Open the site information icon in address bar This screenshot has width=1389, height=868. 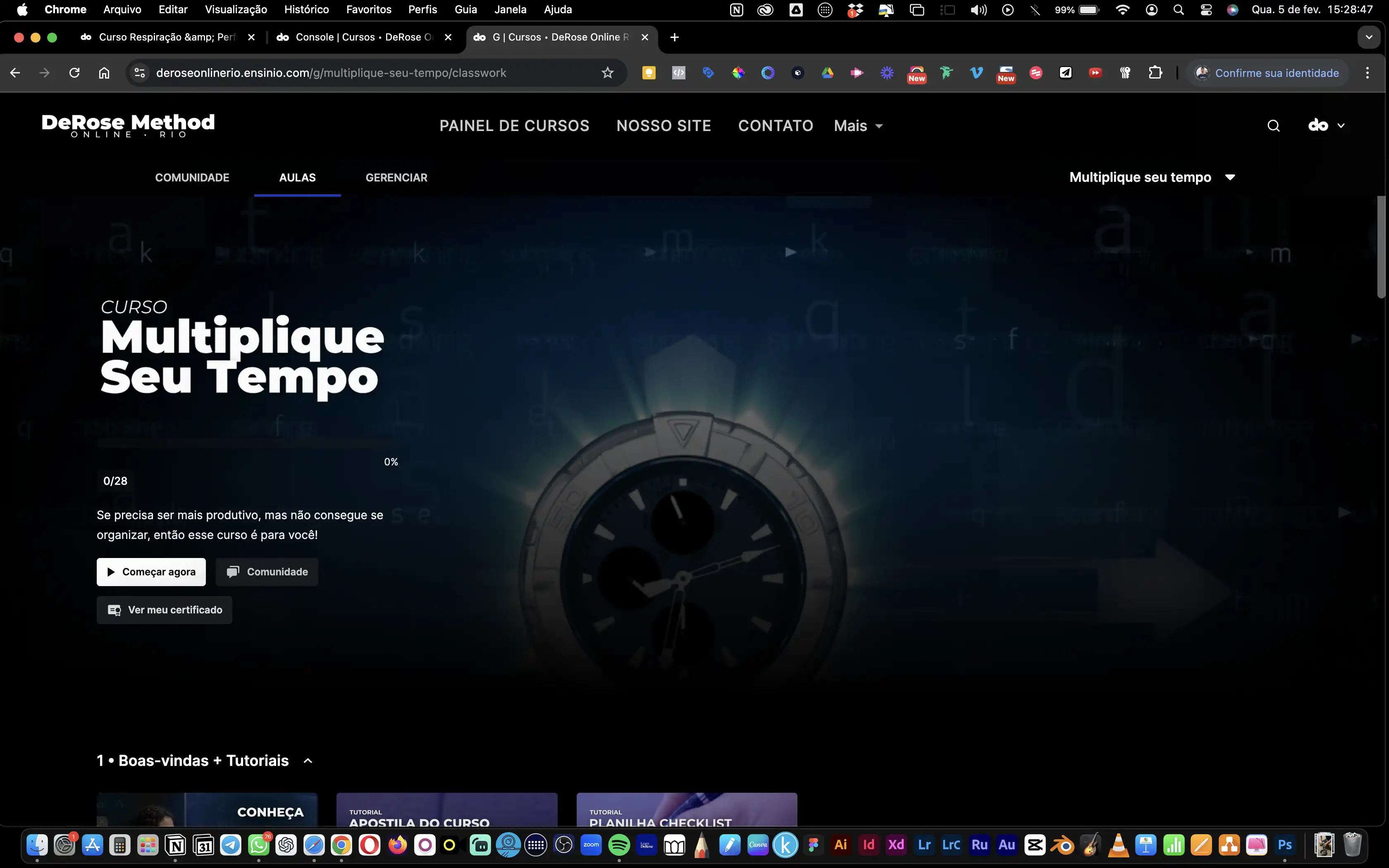point(139,73)
